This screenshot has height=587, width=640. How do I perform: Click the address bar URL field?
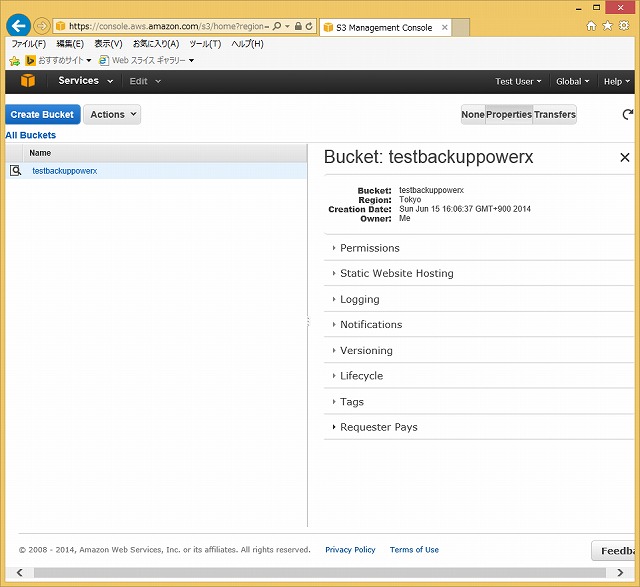click(x=168, y=26)
